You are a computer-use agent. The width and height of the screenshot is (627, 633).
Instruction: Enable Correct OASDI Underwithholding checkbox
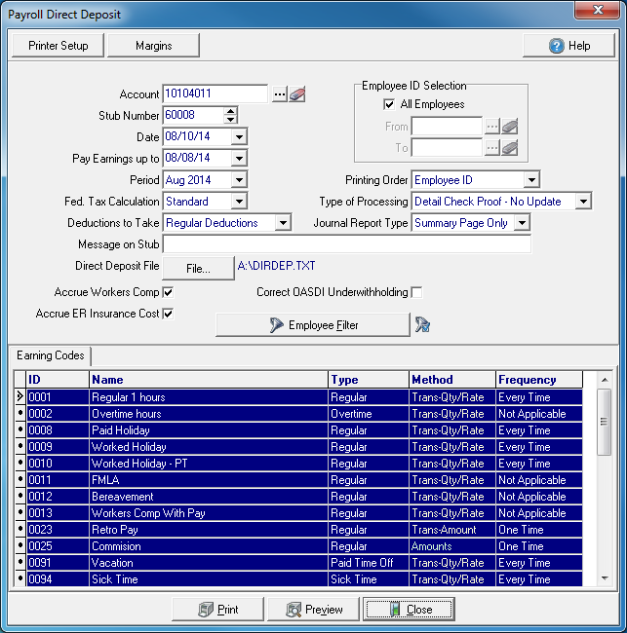417,292
